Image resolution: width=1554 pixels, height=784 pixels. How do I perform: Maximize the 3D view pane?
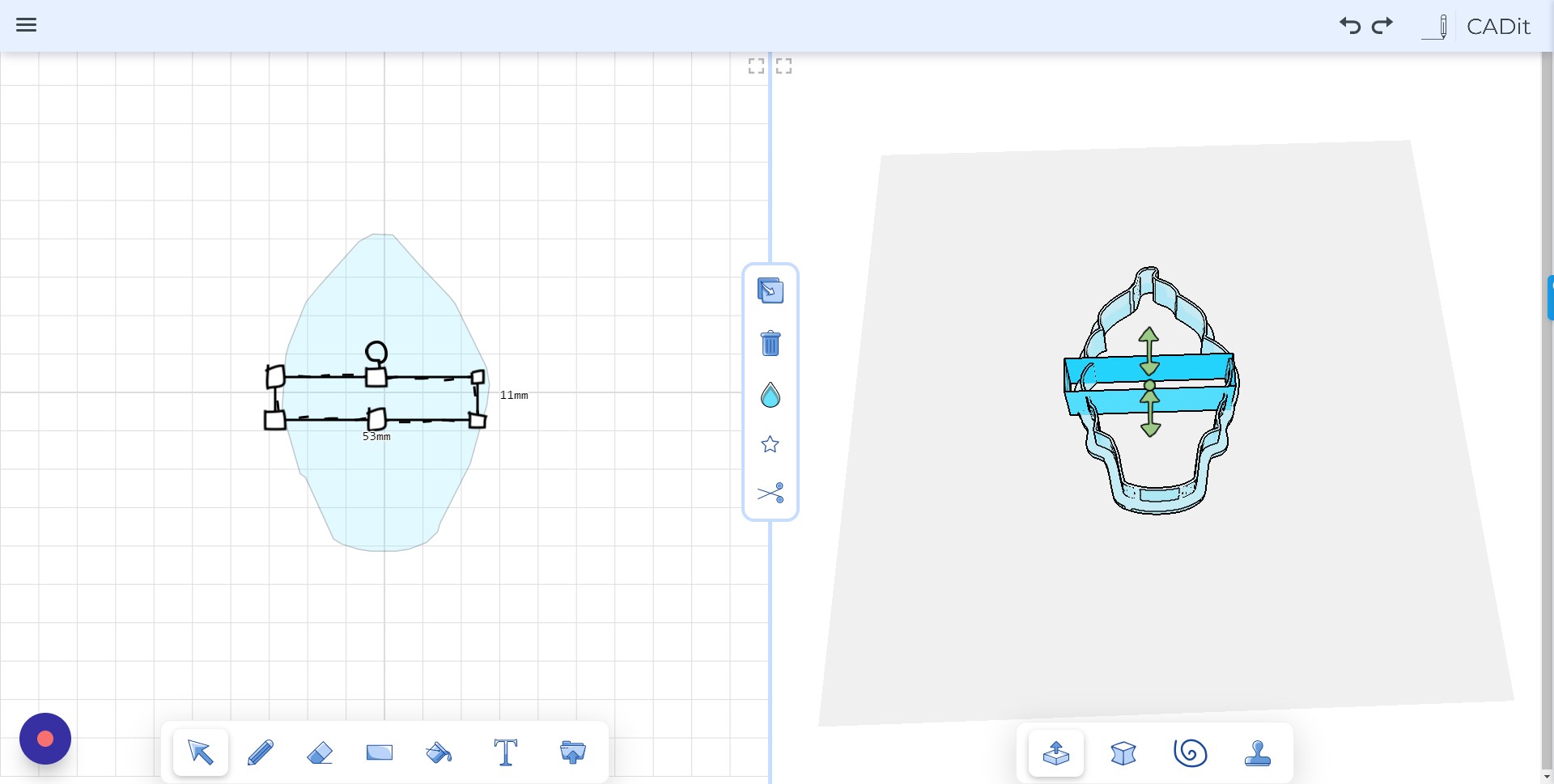(783, 66)
